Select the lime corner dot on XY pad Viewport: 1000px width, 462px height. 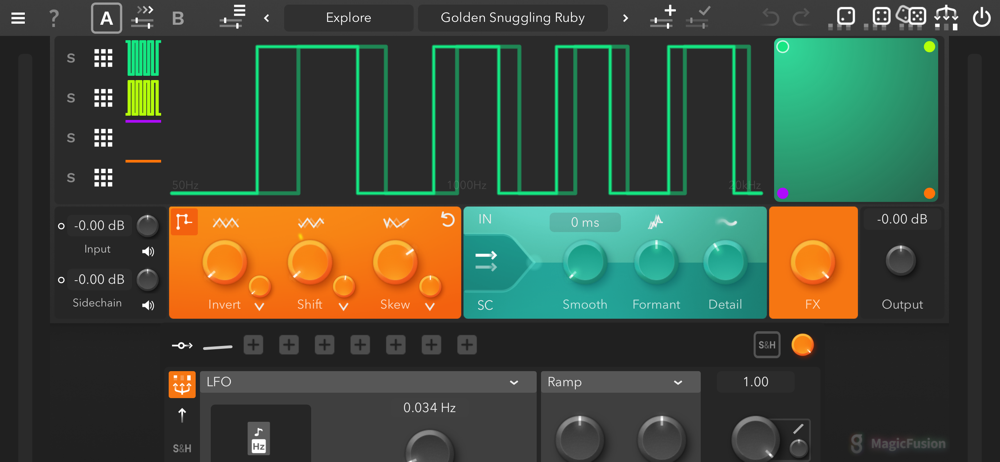929,47
